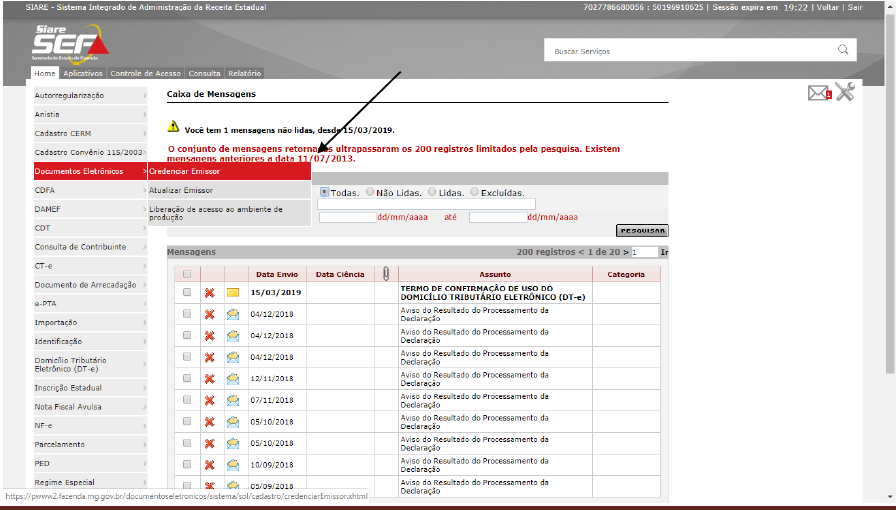Image resolution: width=896 pixels, height=510 pixels.
Task: Tick the checkbox for the 15/03/2019 message
Action: click(x=186, y=292)
